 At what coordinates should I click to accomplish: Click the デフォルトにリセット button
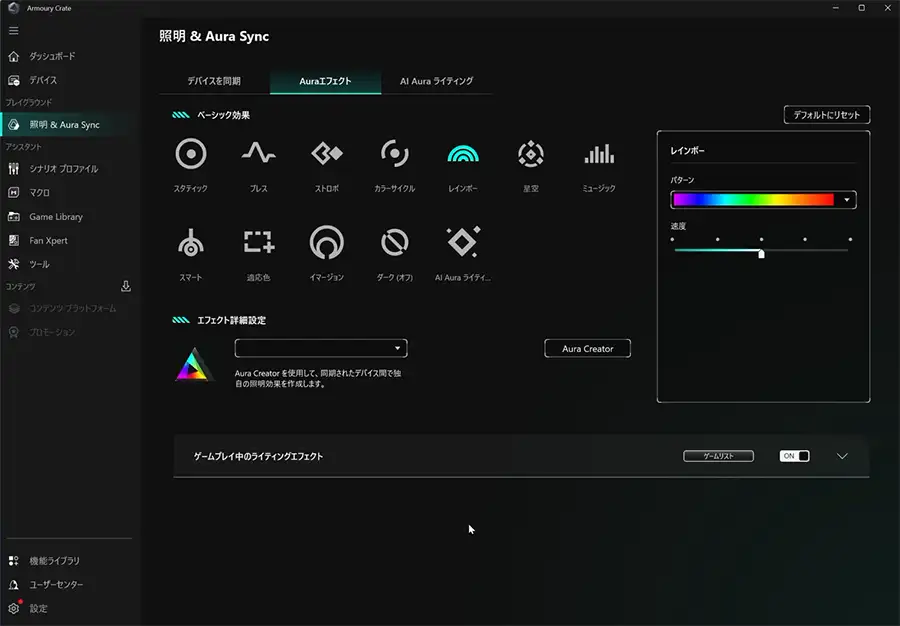click(827, 115)
